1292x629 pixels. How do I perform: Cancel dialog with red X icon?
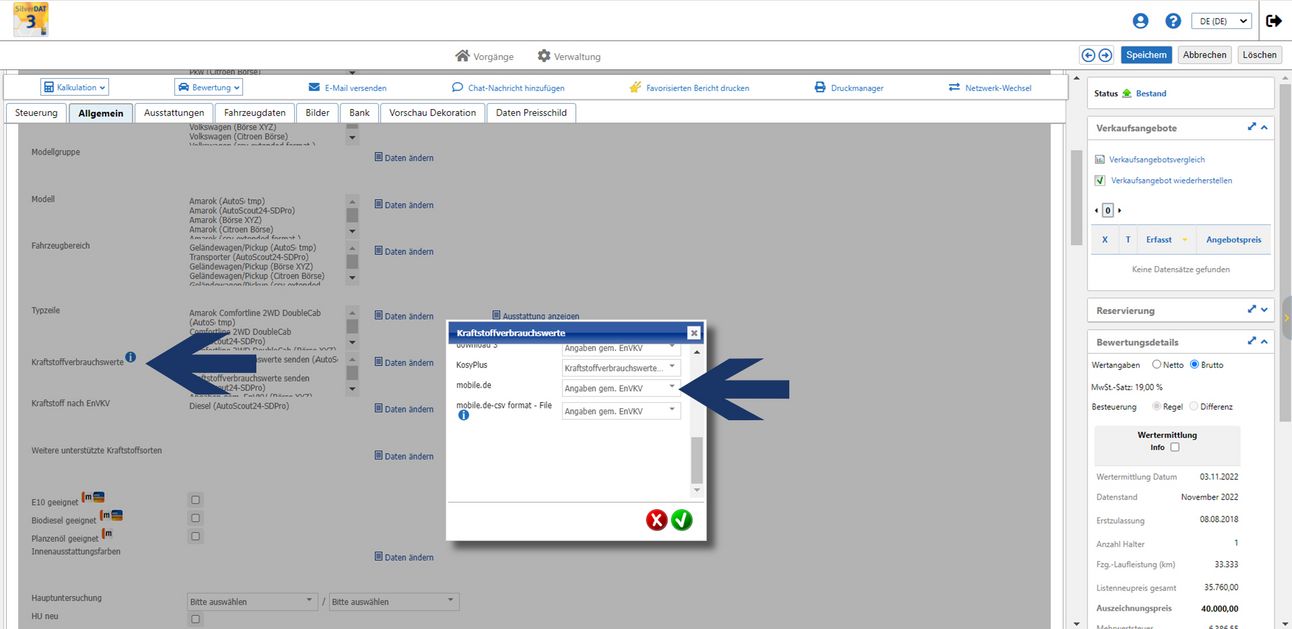click(x=656, y=520)
